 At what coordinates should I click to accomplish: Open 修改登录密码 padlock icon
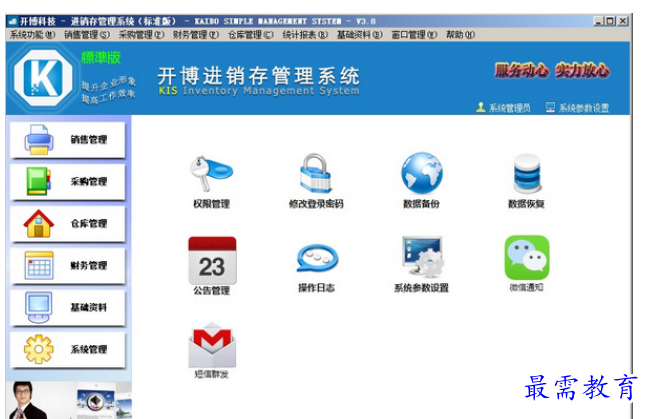316,173
